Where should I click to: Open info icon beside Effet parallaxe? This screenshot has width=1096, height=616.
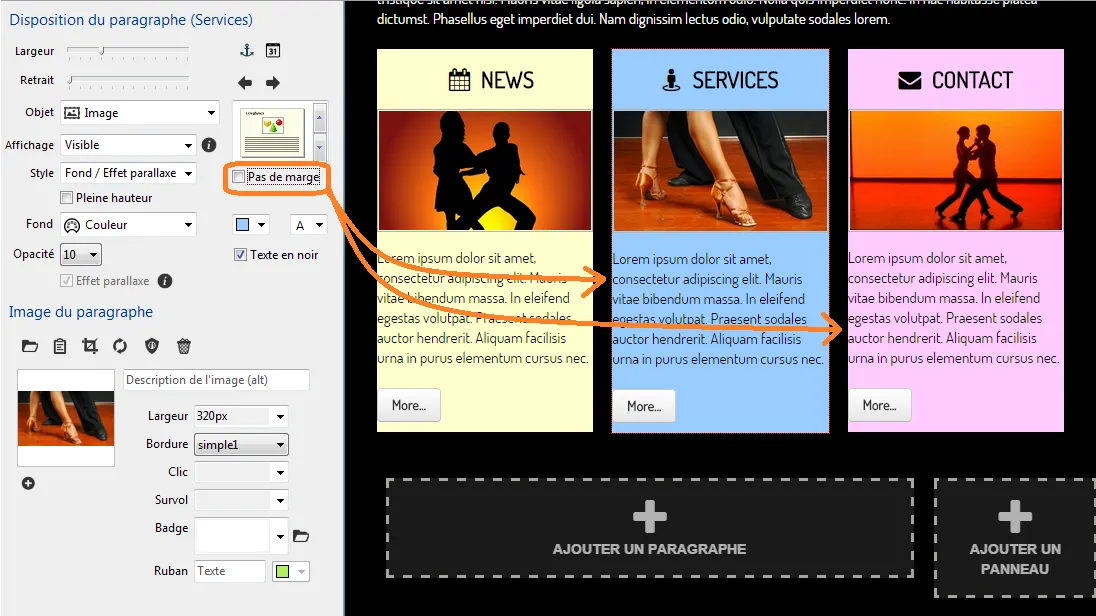[165, 281]
